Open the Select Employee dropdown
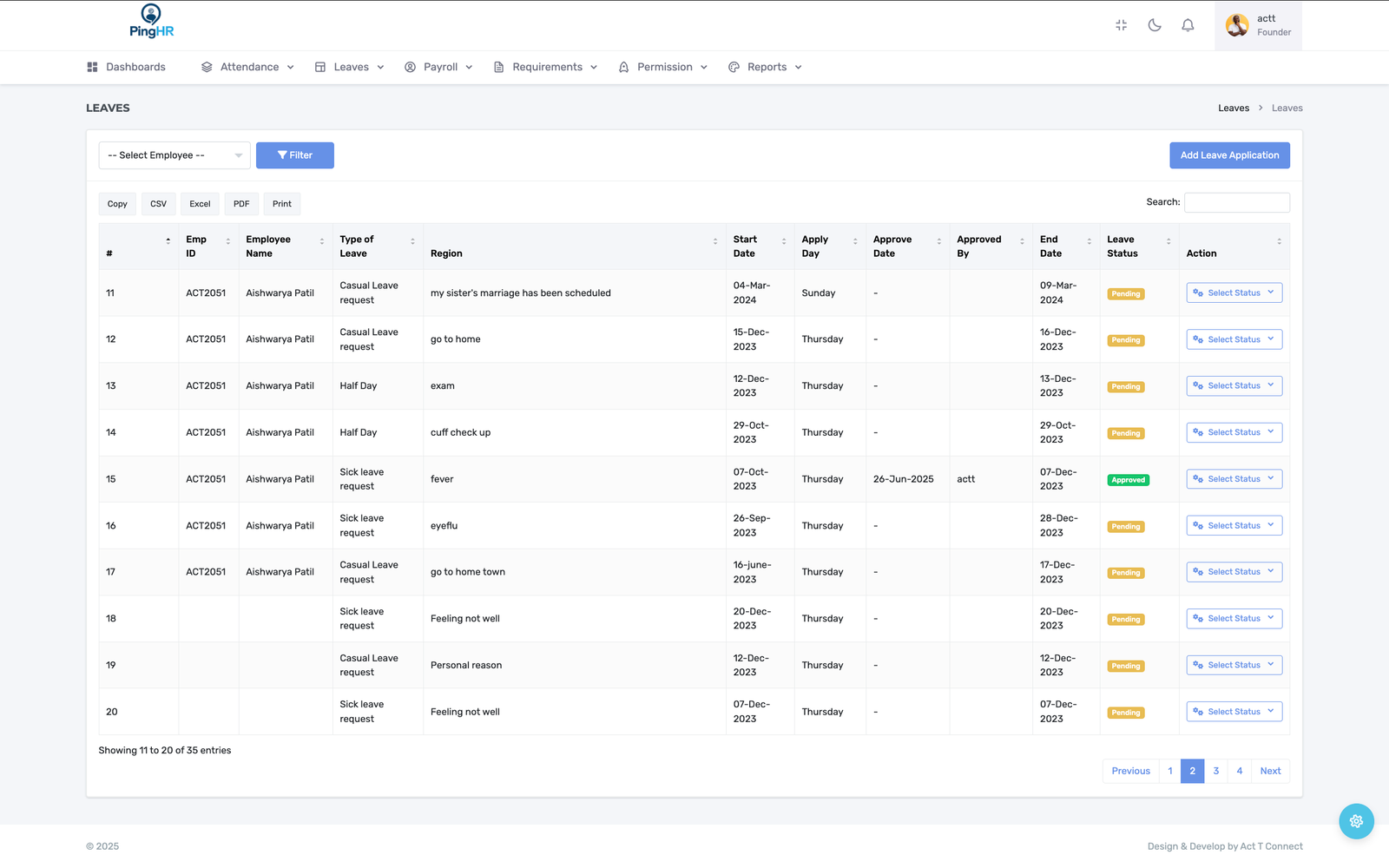 click(x=174, y=155)
